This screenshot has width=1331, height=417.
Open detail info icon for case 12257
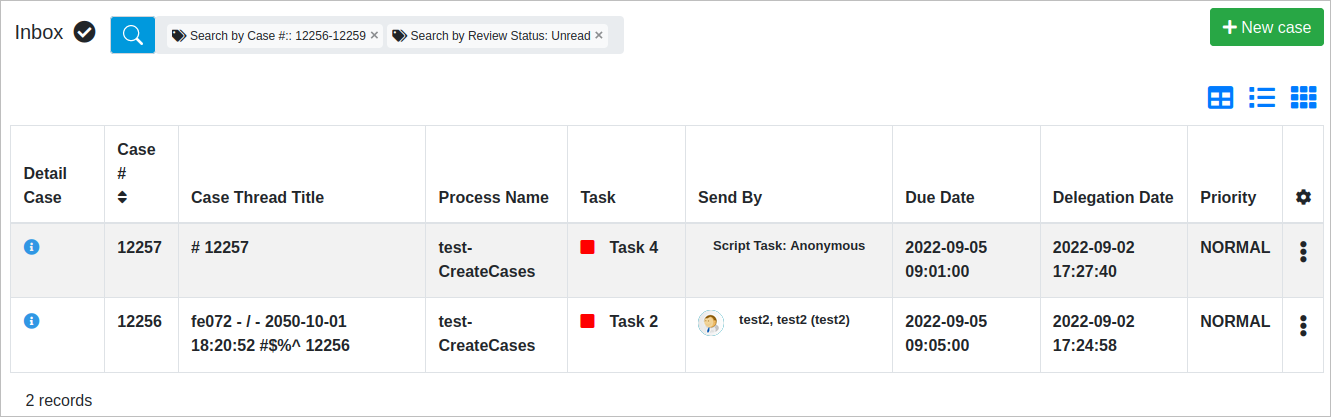31,247
